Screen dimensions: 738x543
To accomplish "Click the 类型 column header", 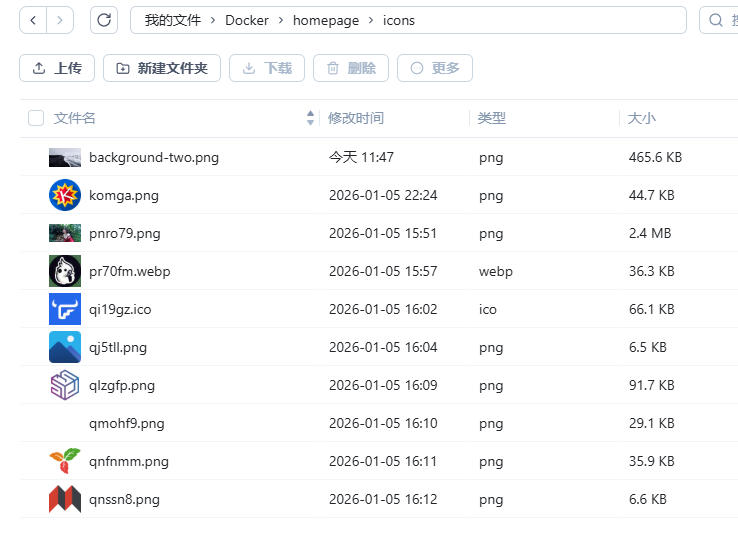I will tap(491, 118).
